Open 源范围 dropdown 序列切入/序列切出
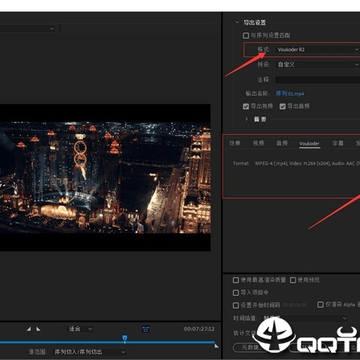Screen dimensions: 360x360 pos(89,352)
